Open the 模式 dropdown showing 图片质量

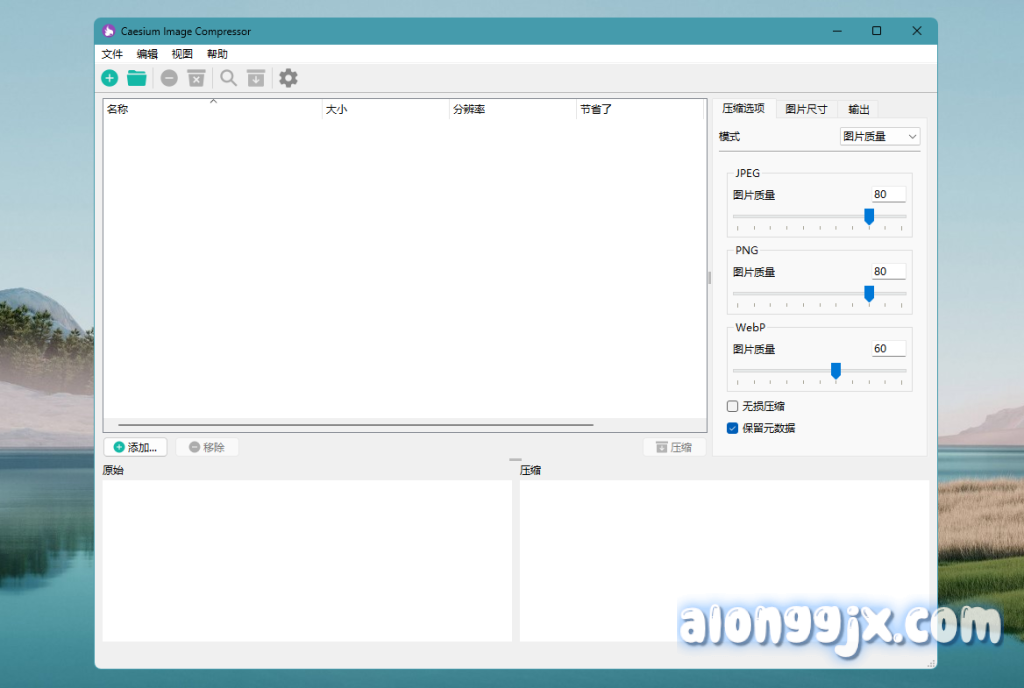click(879, 136)
